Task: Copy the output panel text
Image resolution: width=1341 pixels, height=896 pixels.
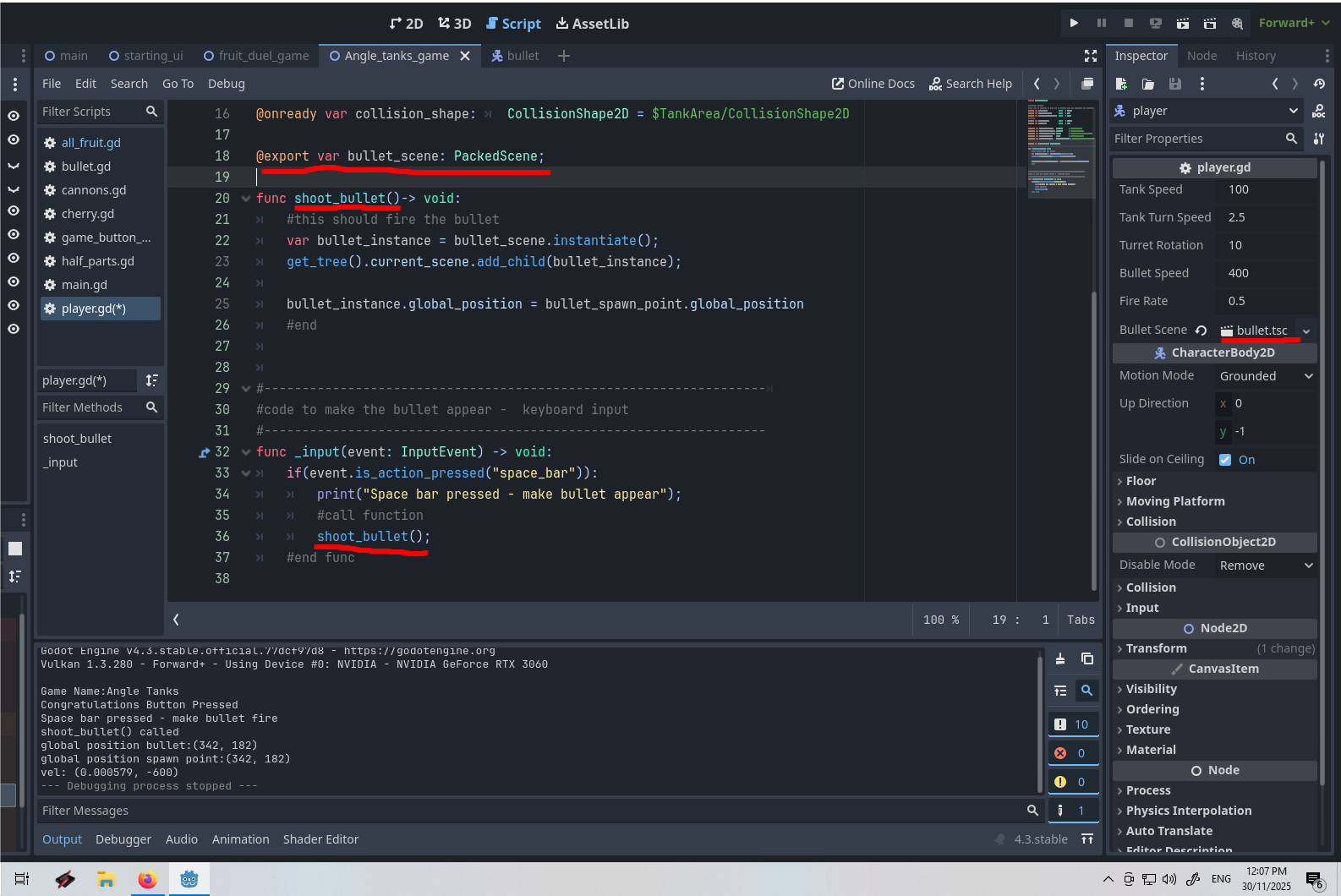Action: (1087, 659)
